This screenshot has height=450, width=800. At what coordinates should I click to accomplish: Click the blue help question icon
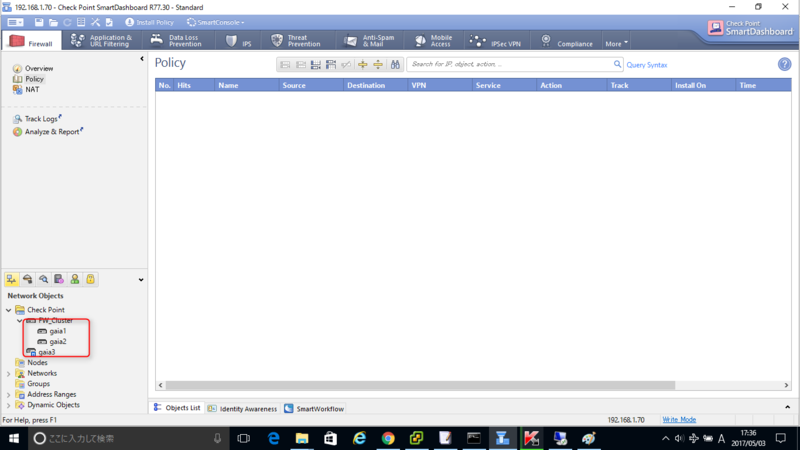784,64
